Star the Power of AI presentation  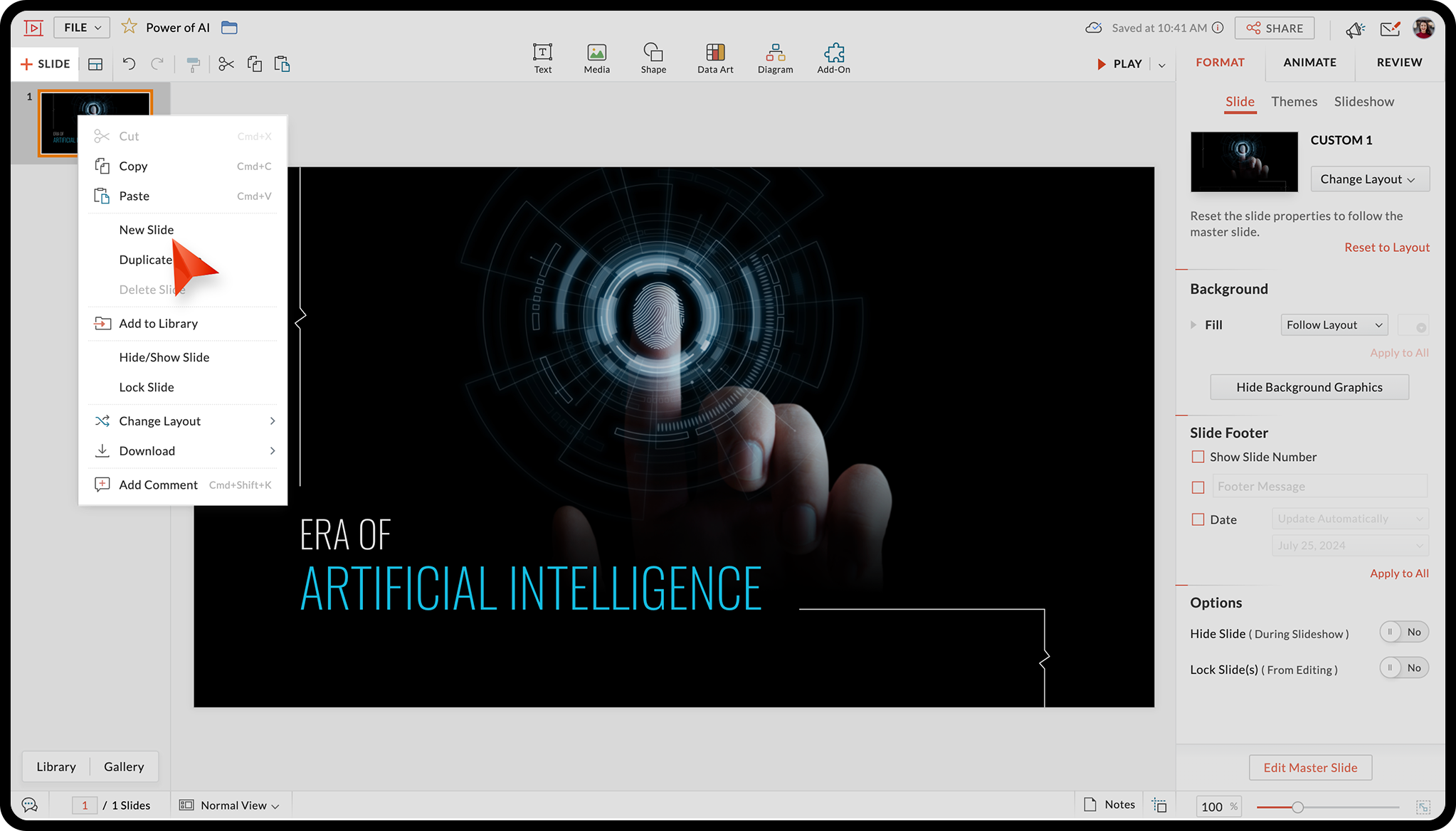pos(129,27)
